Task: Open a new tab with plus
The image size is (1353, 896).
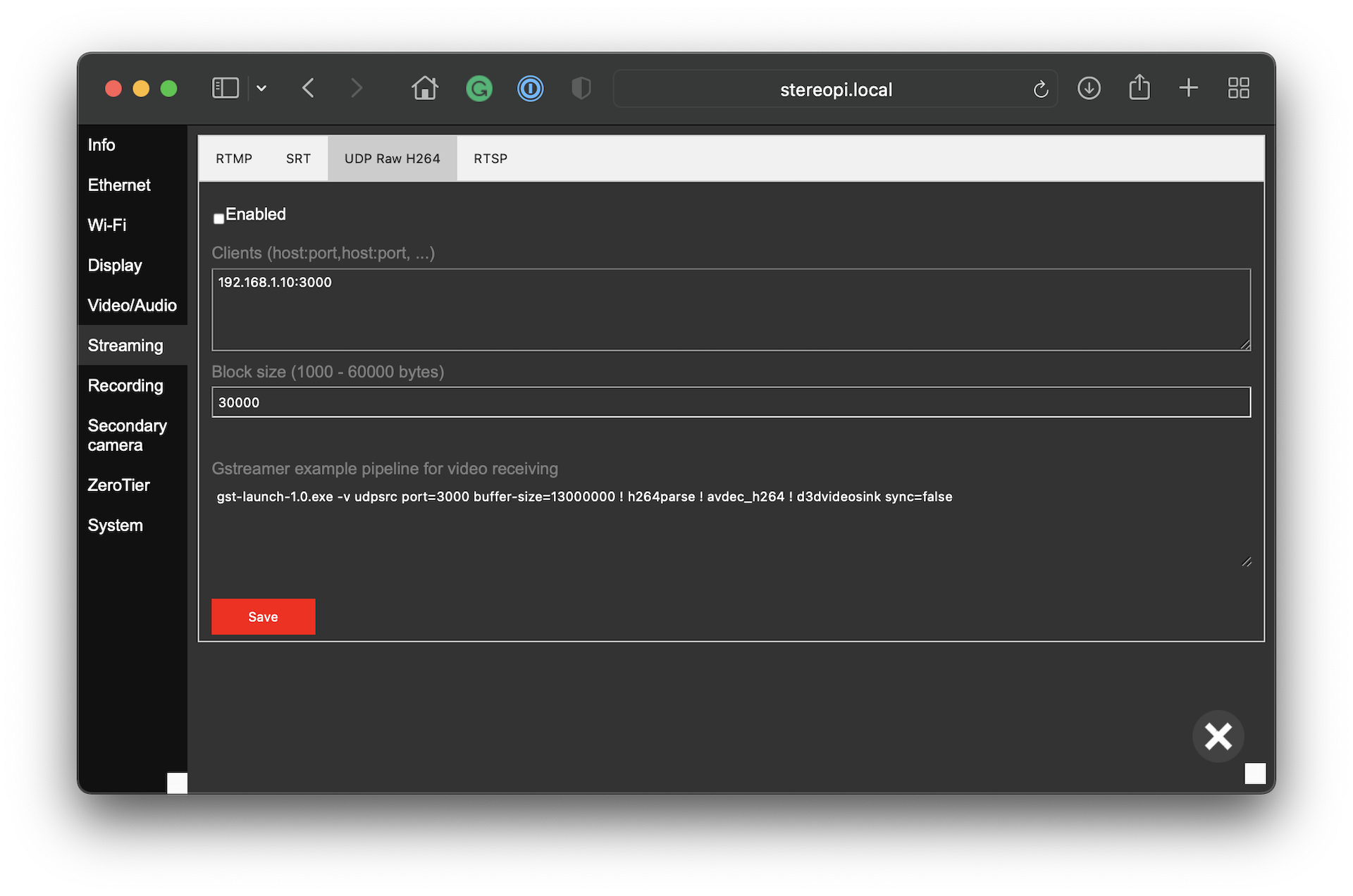Action: point(1188,88)
